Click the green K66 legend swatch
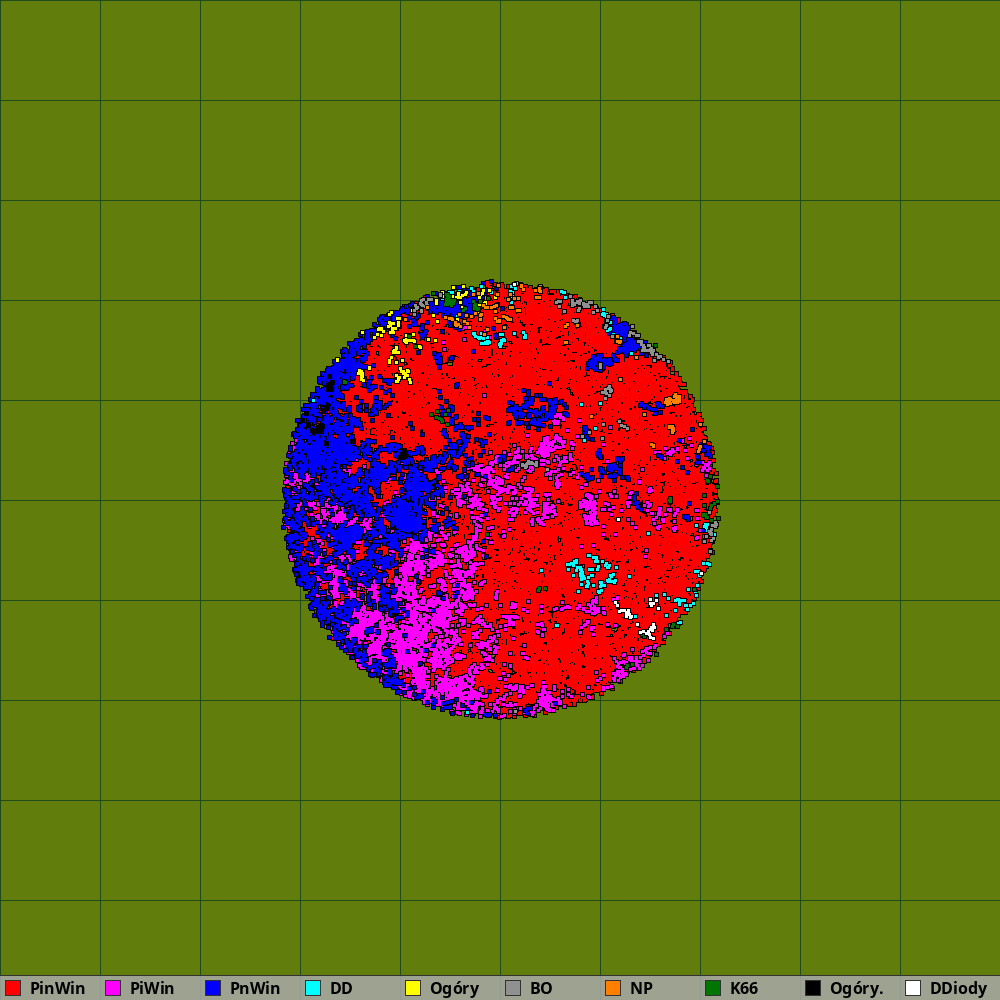 [x=713, y=988]
